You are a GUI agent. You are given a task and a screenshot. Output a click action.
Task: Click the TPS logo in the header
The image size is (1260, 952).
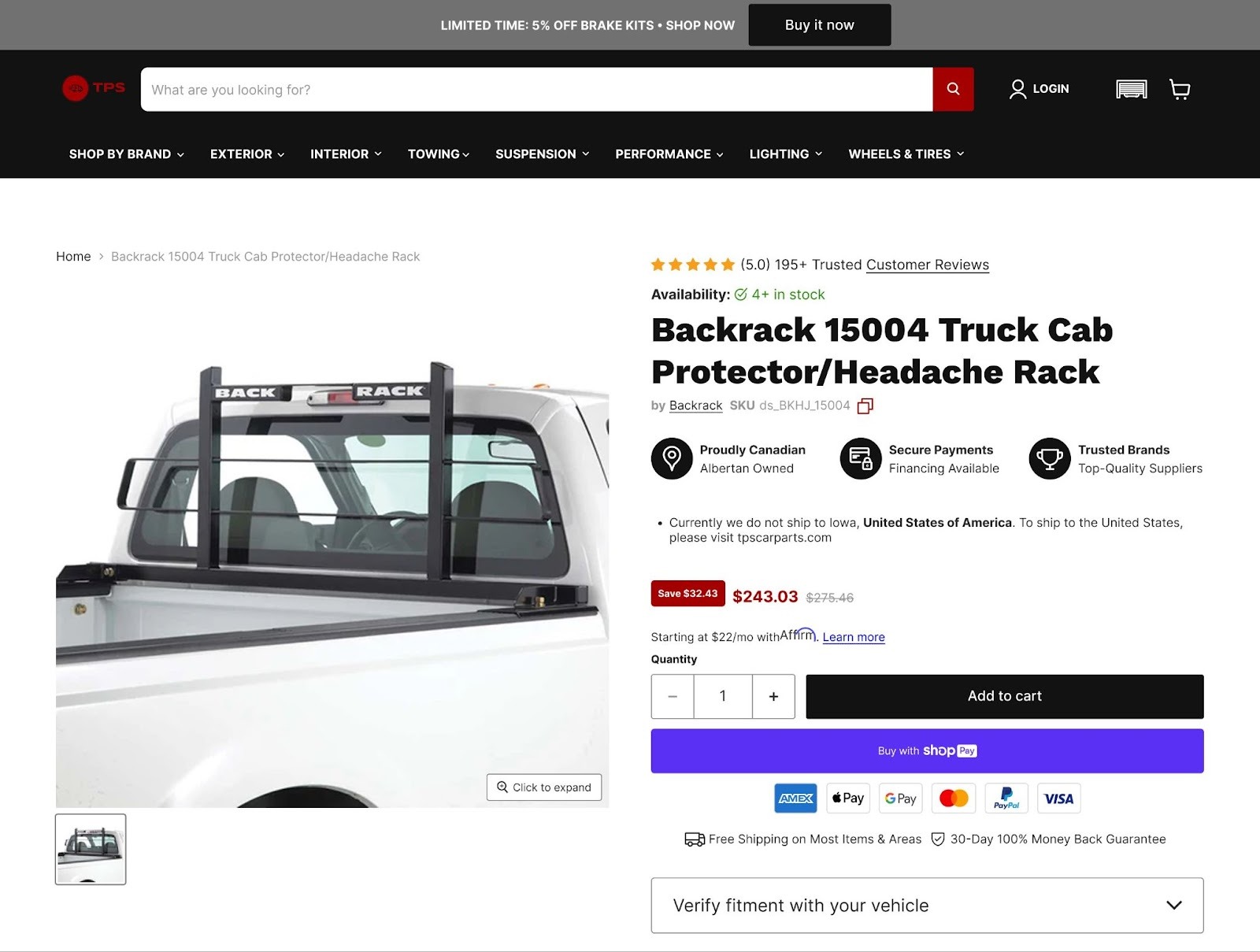click(94, 88)
